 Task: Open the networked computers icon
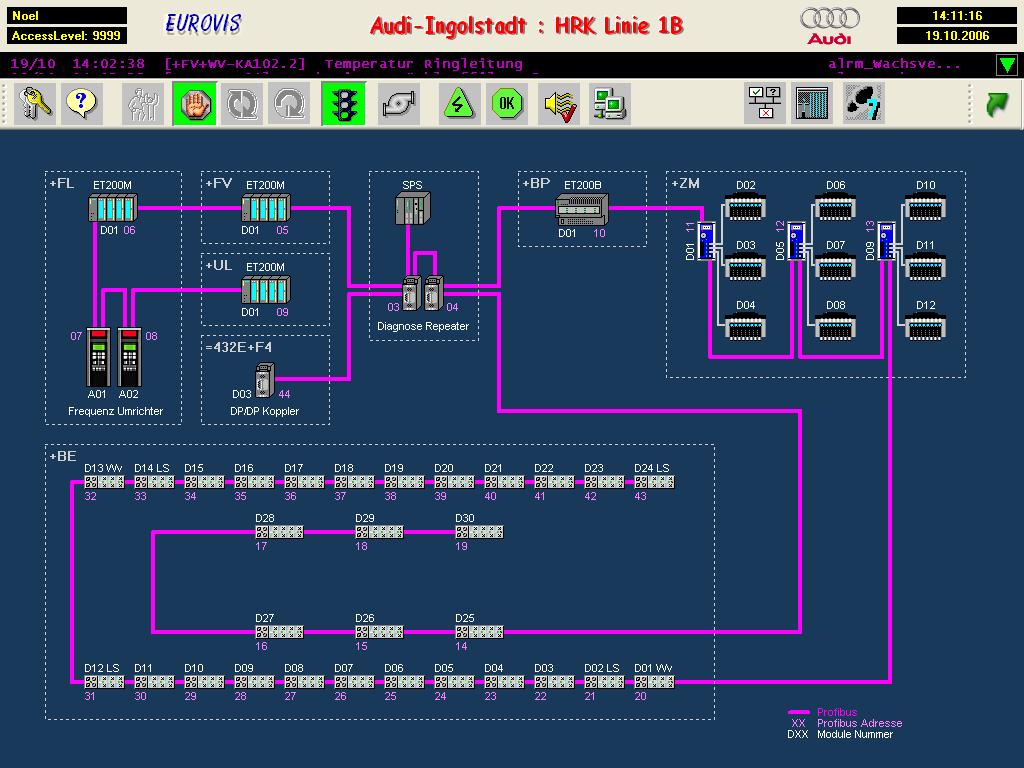coord(609,103)
